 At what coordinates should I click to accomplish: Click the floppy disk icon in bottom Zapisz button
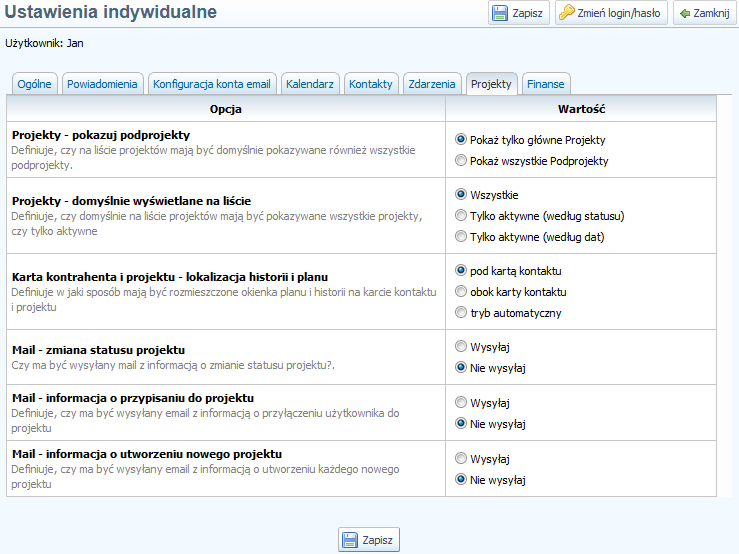[x=350, y=540]
